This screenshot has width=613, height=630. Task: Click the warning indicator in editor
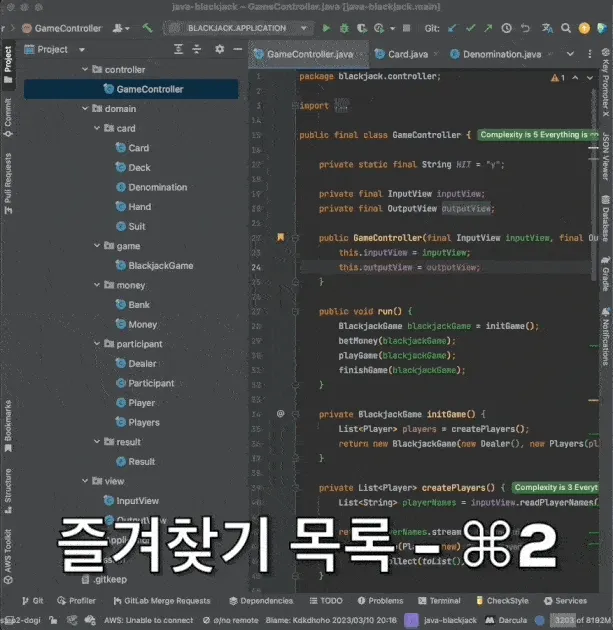558,78
